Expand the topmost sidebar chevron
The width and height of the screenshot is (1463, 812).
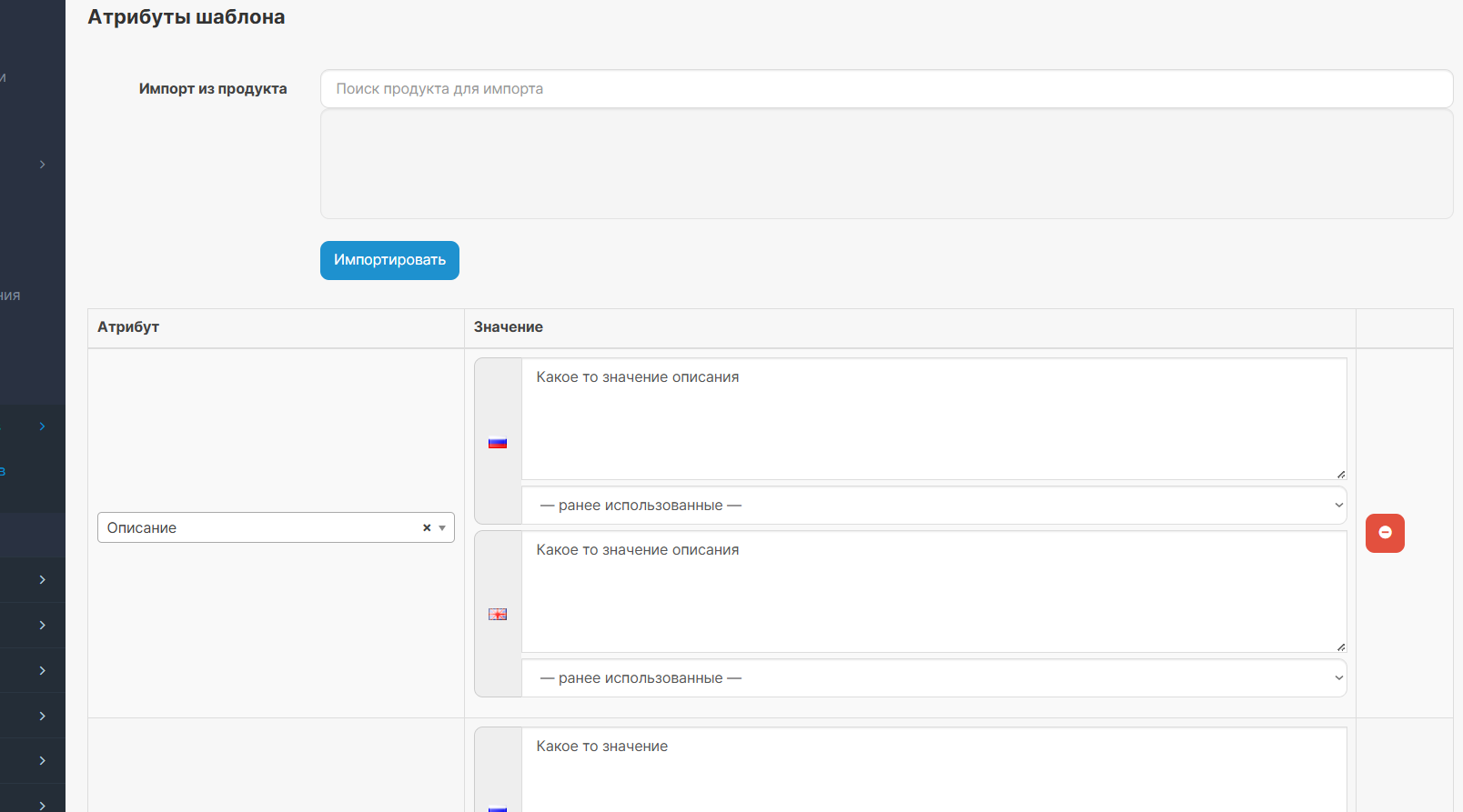click(x=42, y=165)
